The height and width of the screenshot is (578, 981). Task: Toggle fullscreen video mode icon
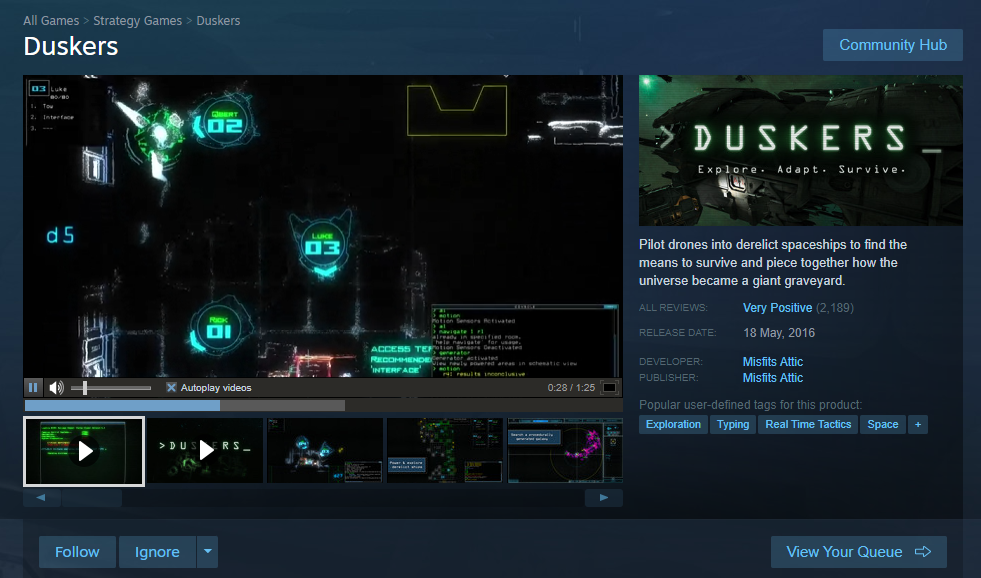[609, 388]
